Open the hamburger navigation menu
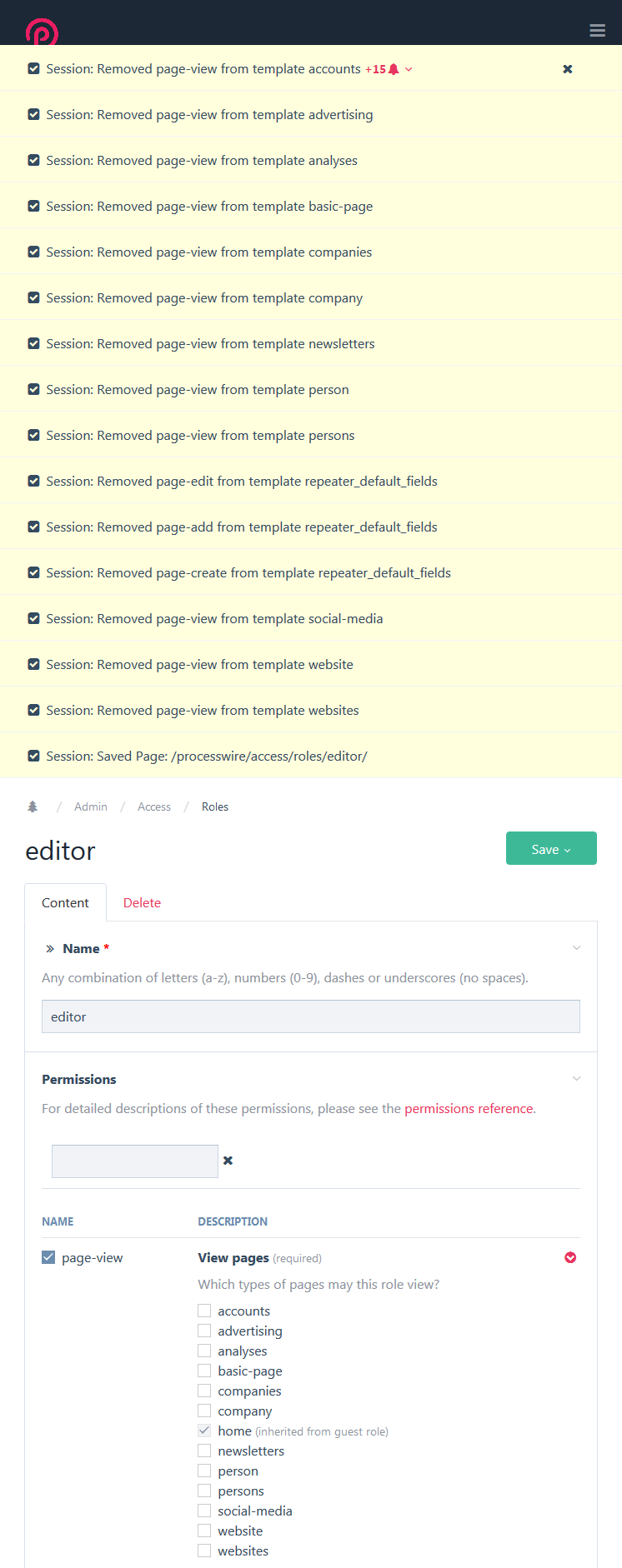Screen dimensions: 622x1568 tap(597, 30)
